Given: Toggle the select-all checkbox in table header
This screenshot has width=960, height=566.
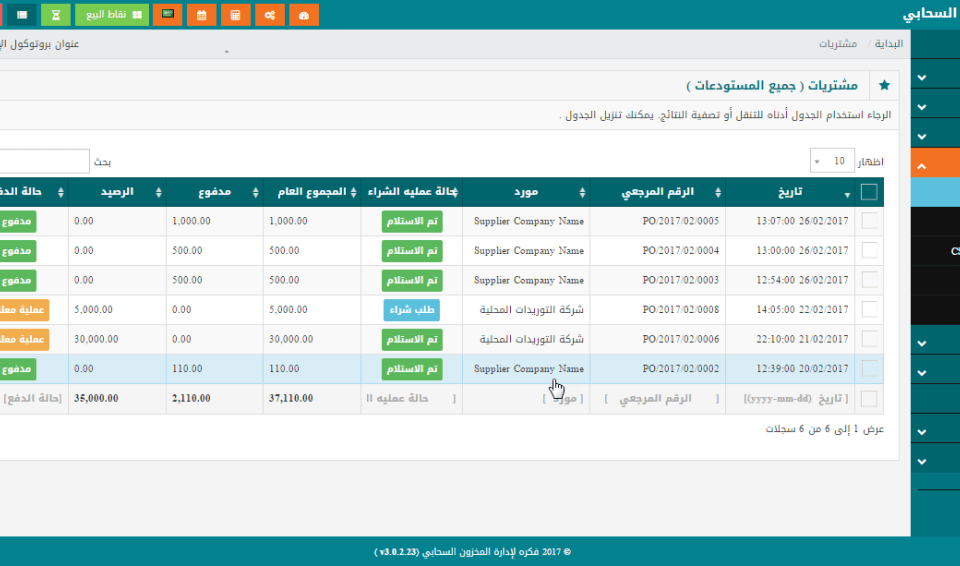Looking at the screenshot, I should 869,192.
